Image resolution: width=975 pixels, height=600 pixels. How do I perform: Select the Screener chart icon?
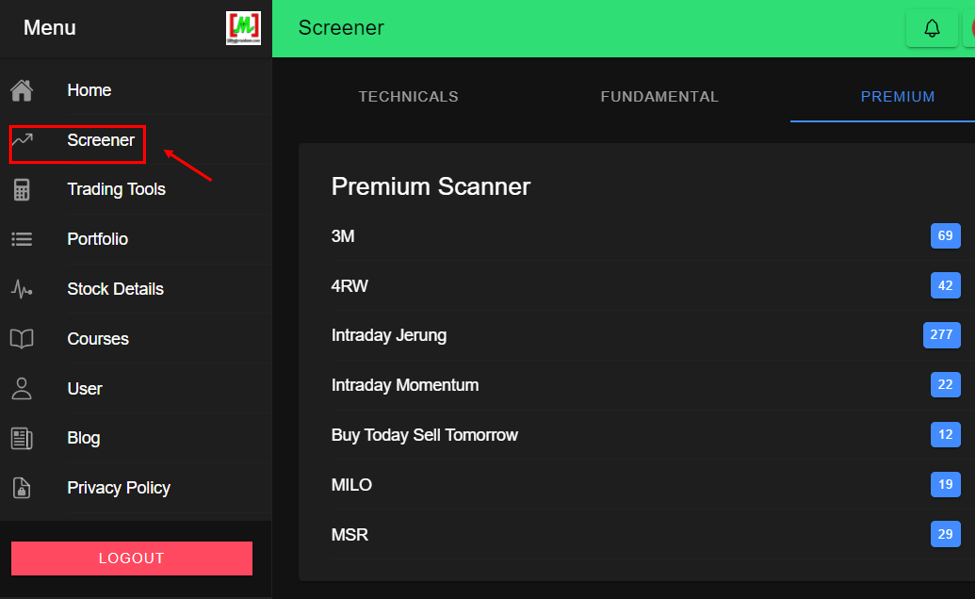click(x=22, y=140)
